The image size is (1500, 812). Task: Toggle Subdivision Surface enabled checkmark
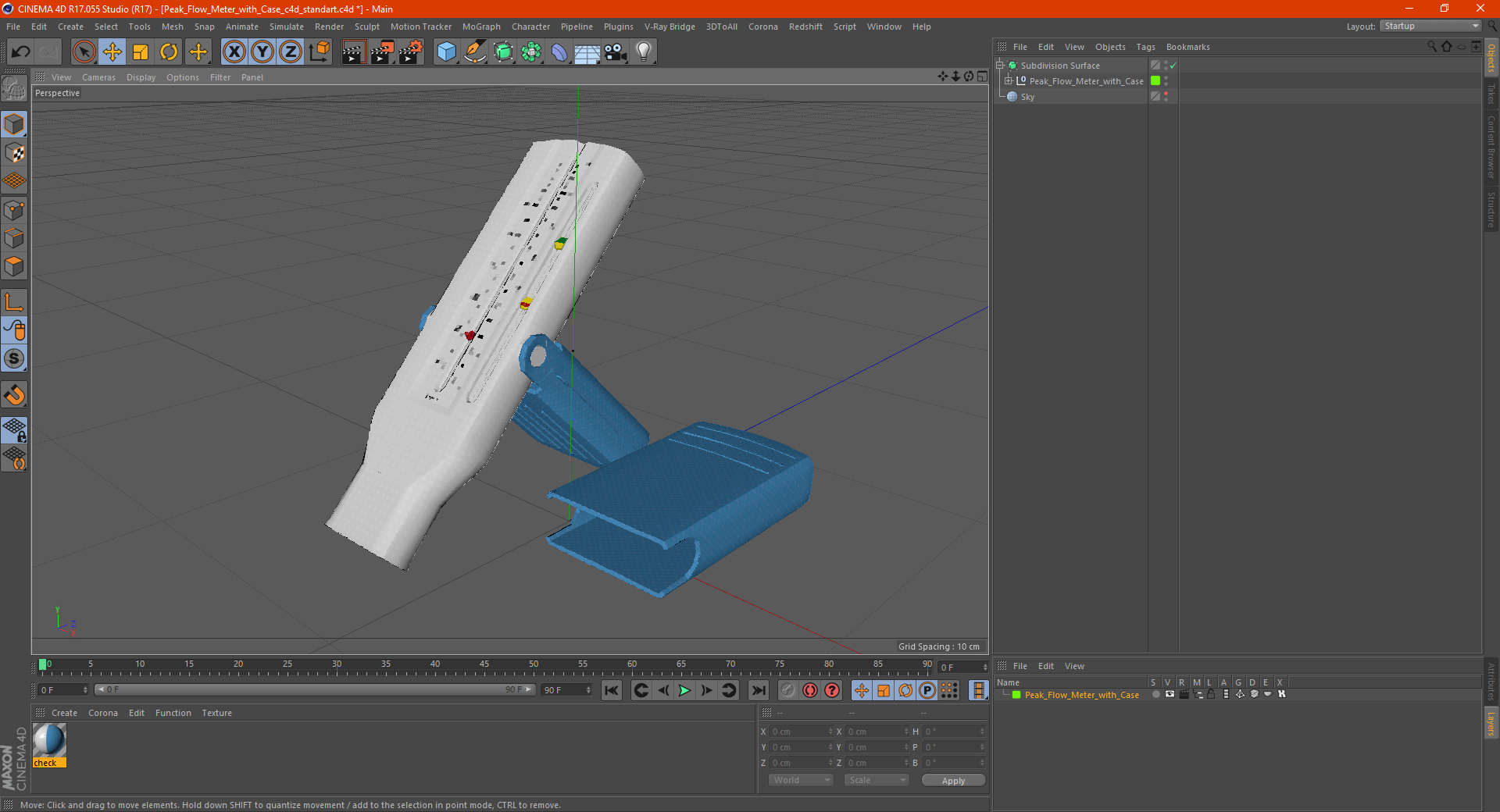point(1173,66)
